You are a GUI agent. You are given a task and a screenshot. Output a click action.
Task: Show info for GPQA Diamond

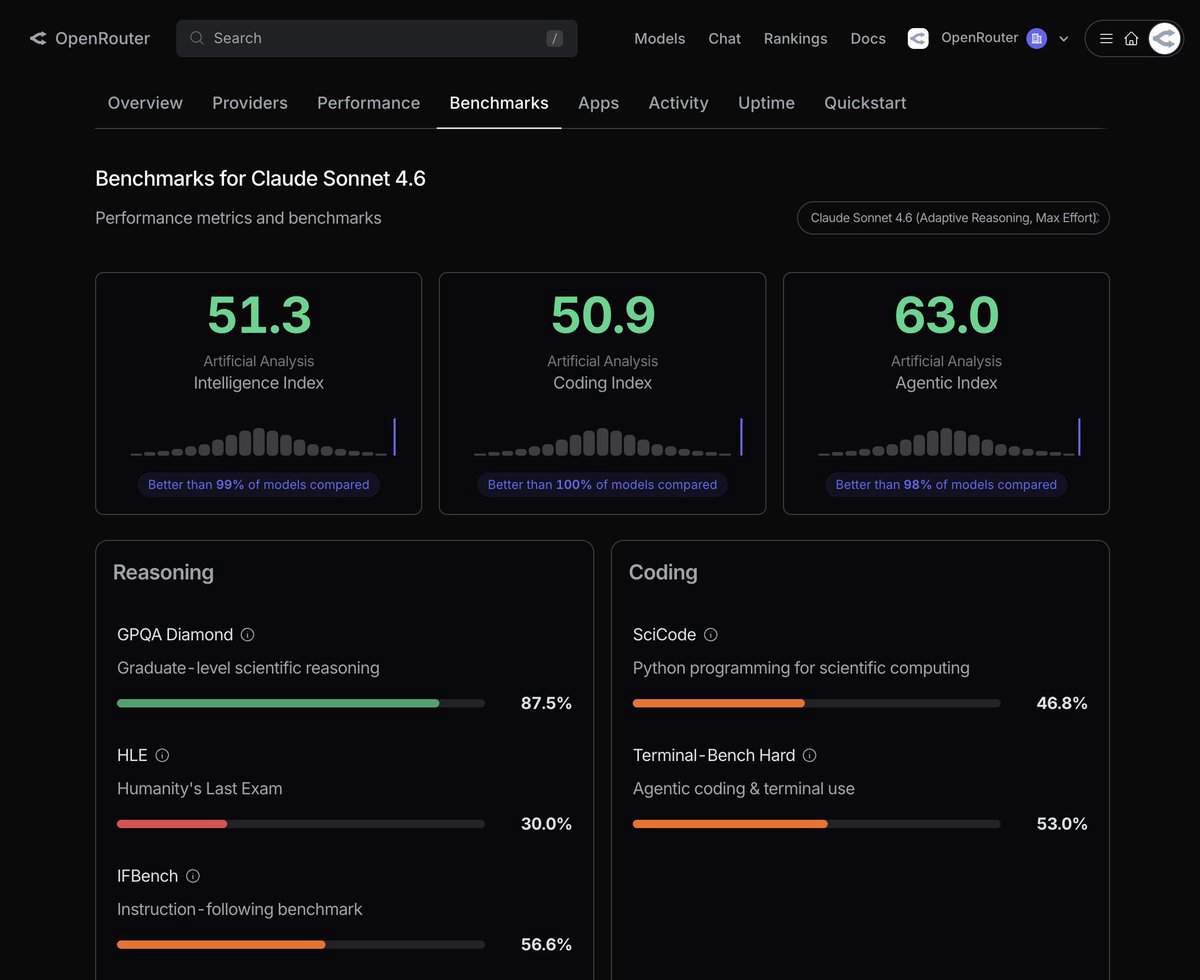tap(248, 635)
